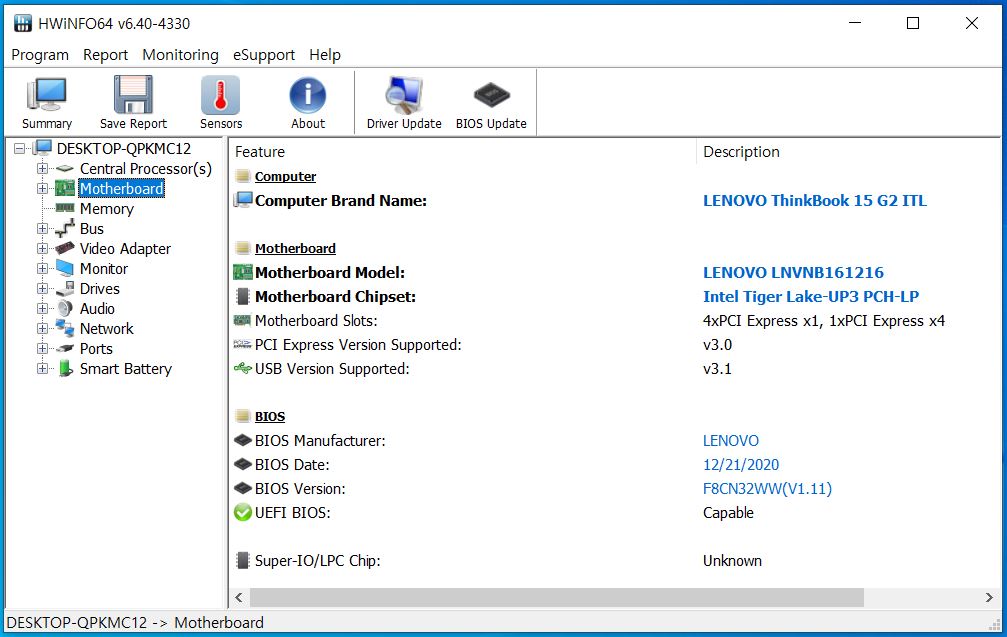Click the DESKTOP-QPKMC12 computer icon
Screen dimensions: 1007x637
pos(42,148)
